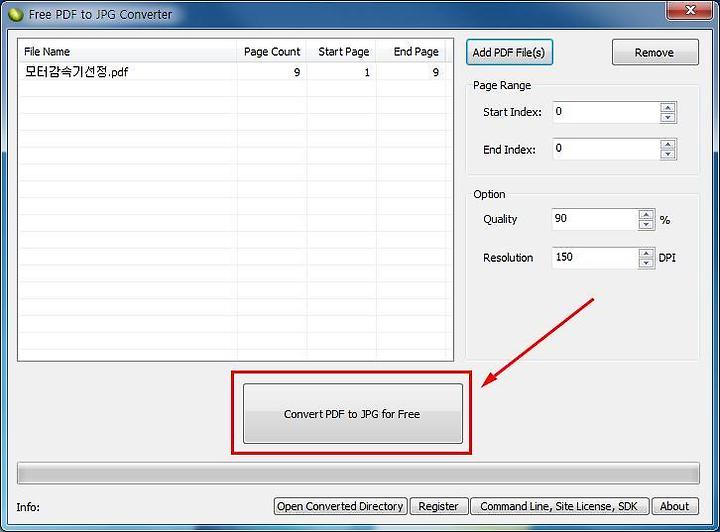Click the Register button
This screenshot has height=532, width=720.
[439, 506]
